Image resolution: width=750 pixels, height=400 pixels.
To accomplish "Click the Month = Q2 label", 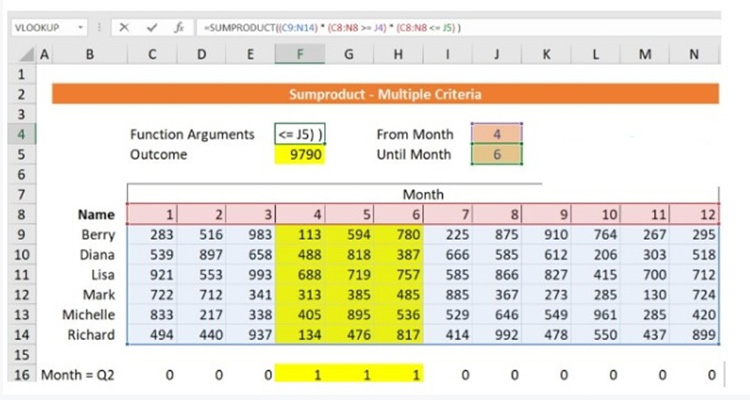I will coord(78,375).
